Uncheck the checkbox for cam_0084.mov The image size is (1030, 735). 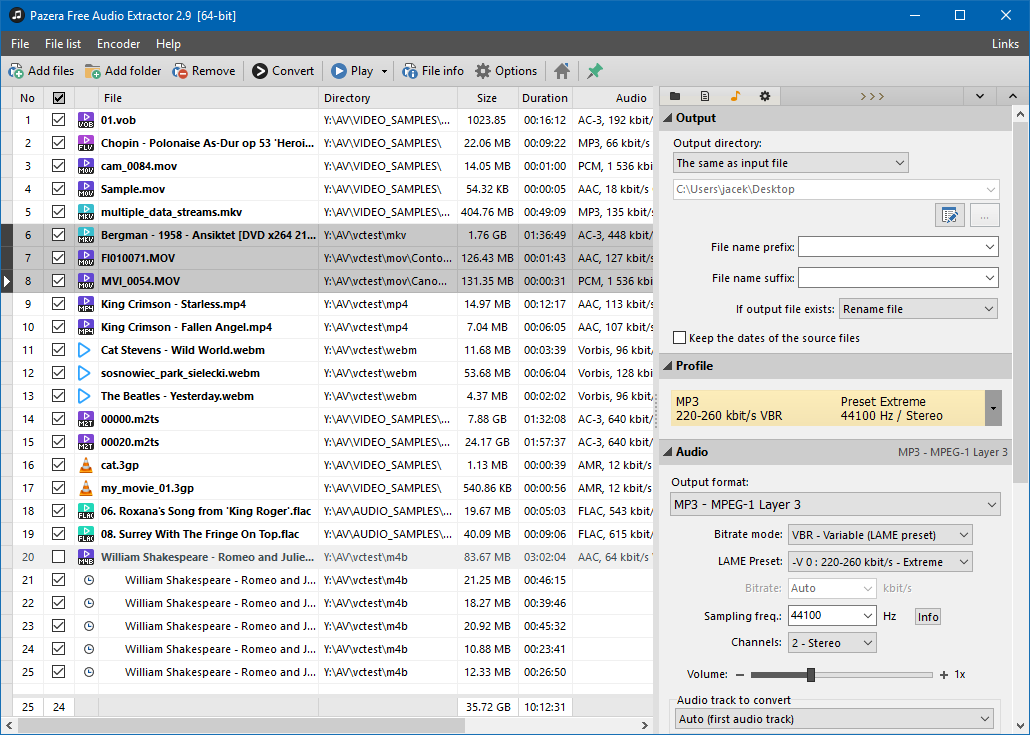[x=58, y=166]
